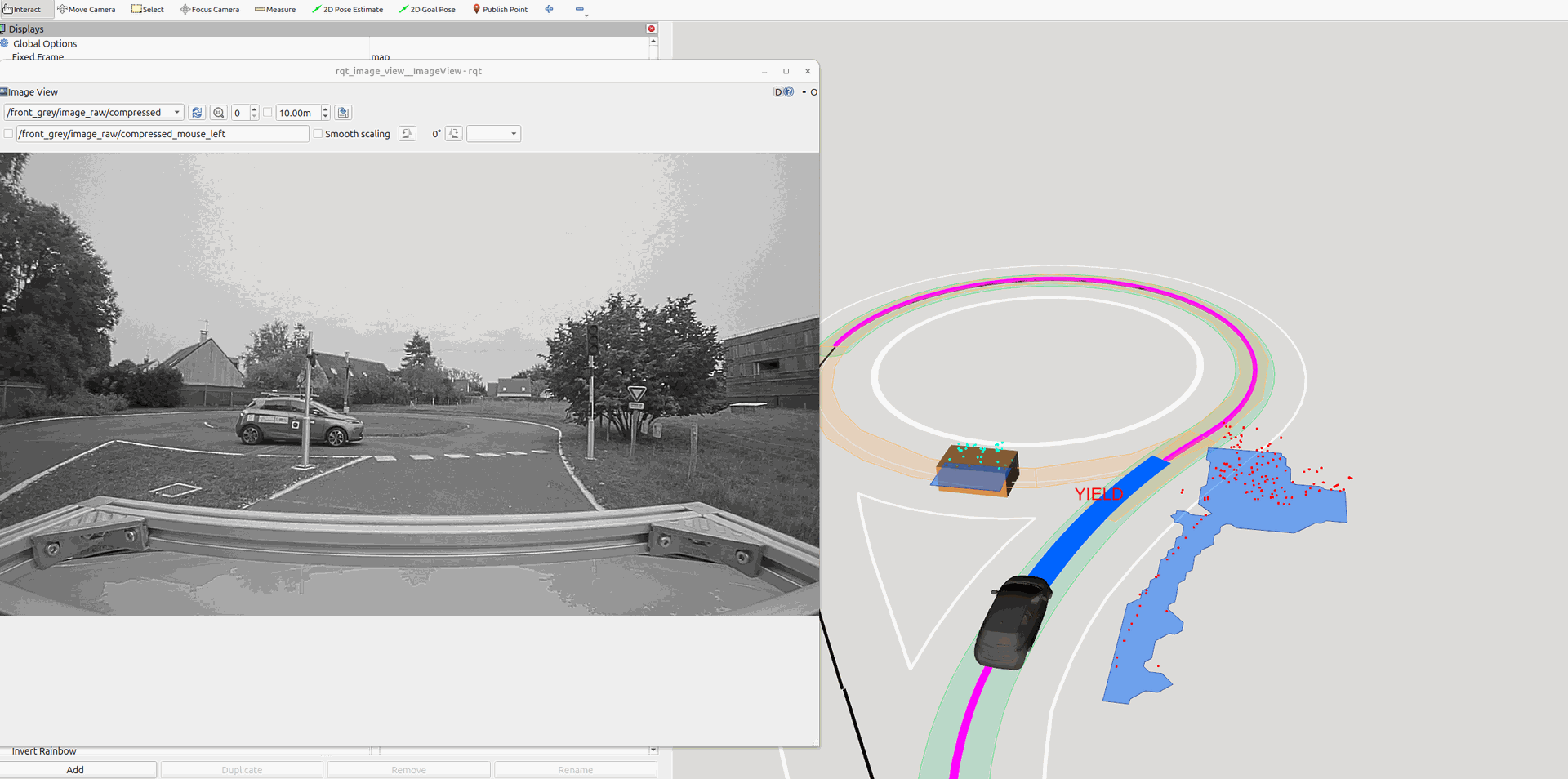Screen dimensions: 1568x779
Task: Choose the Select tool in toolbar
Action: [148, 10]
